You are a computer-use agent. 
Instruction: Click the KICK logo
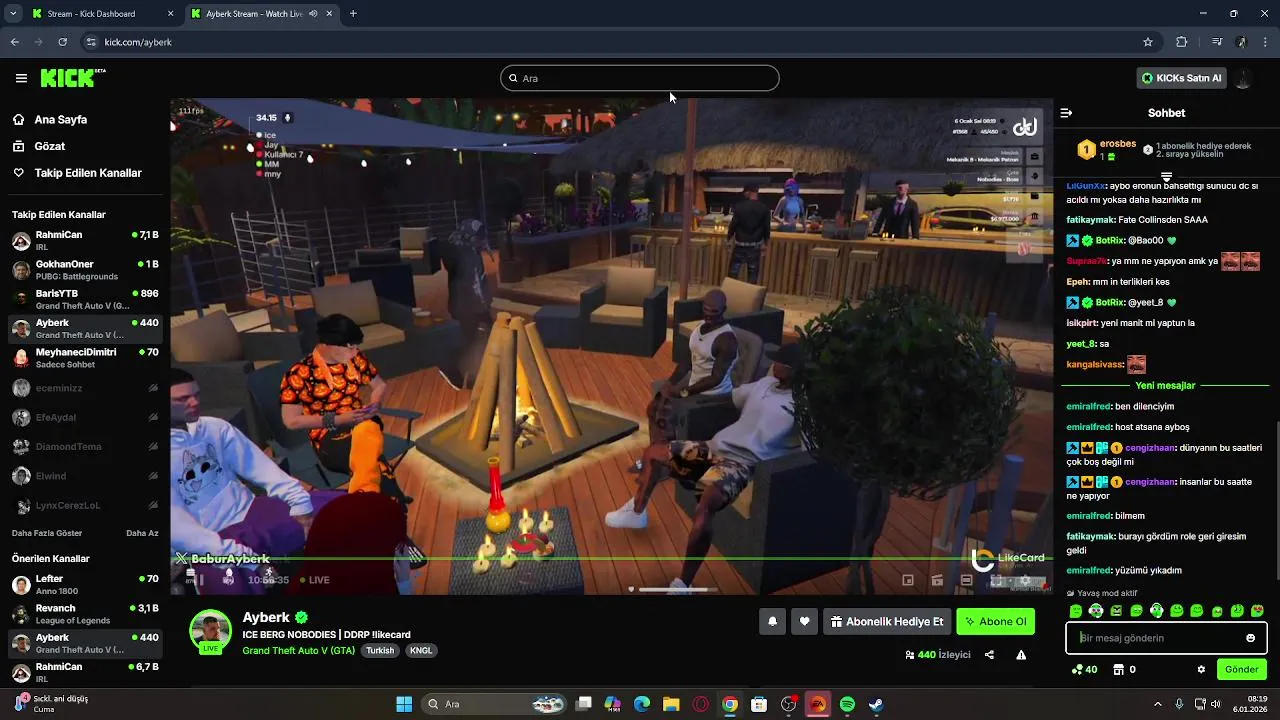tap(73, 78)
